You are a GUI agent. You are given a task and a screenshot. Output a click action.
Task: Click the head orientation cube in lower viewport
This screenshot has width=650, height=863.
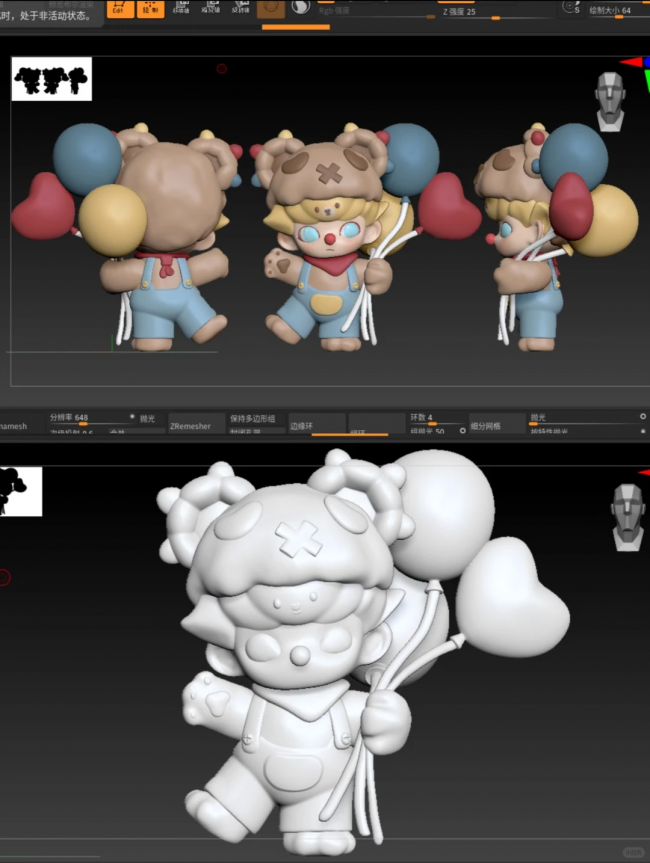tap(627, 516)
